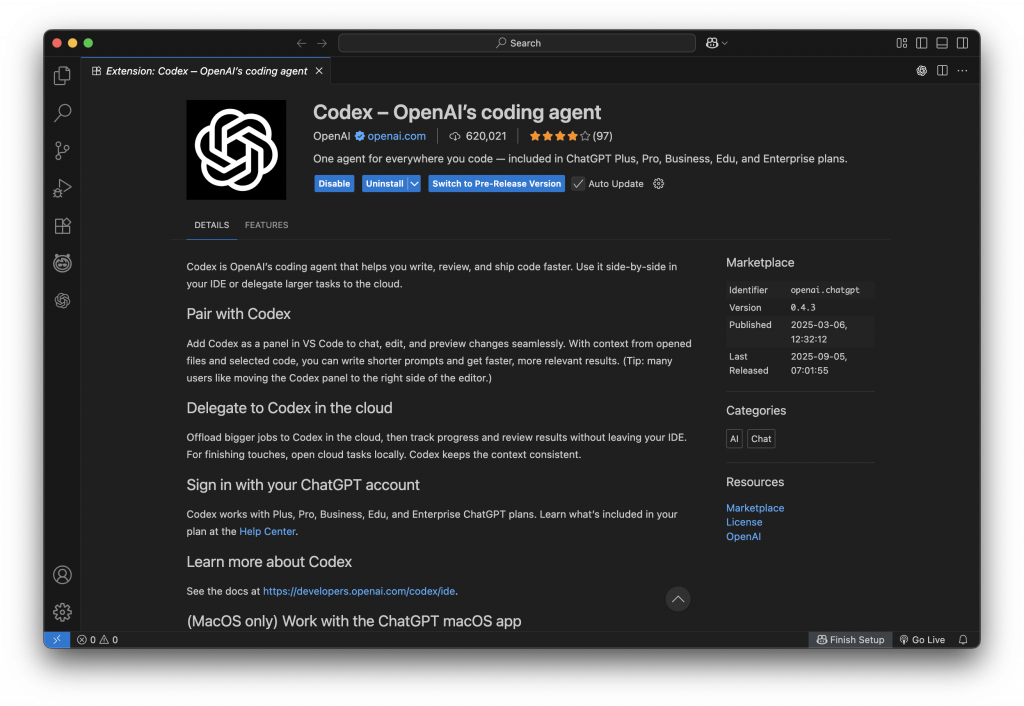Click the OpenAI icon in editor actions
The image size is (1024, 706).
(921, 71)
